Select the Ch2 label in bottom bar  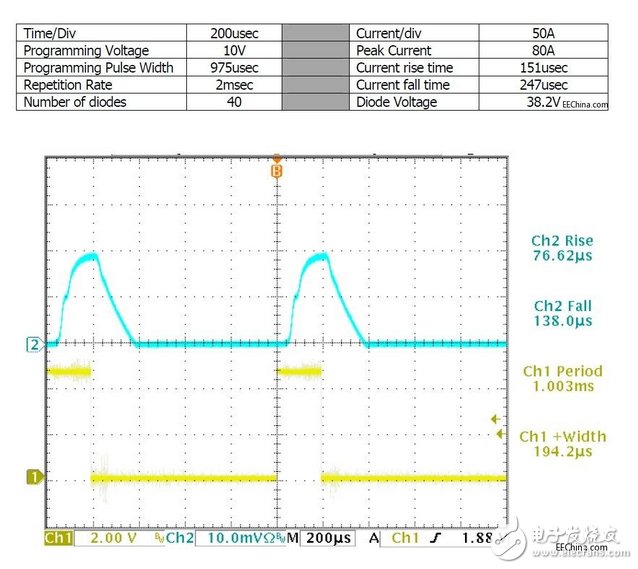[180, 538]
